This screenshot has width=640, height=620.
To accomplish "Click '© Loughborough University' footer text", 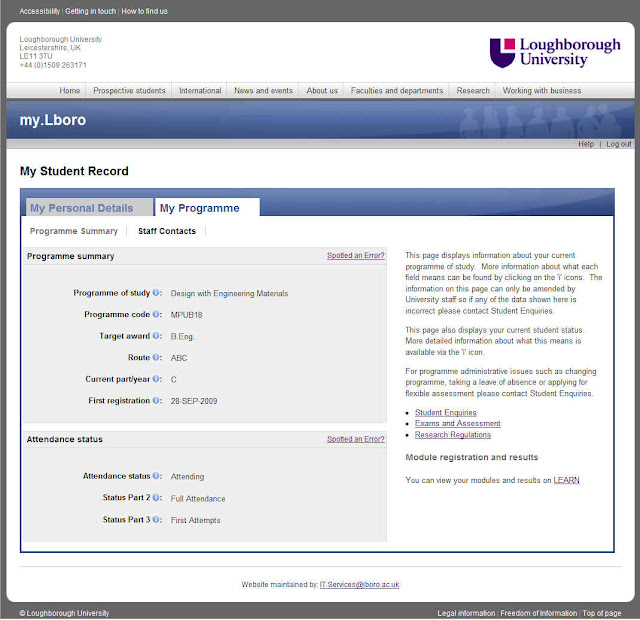I will click(x=64, y=613).
